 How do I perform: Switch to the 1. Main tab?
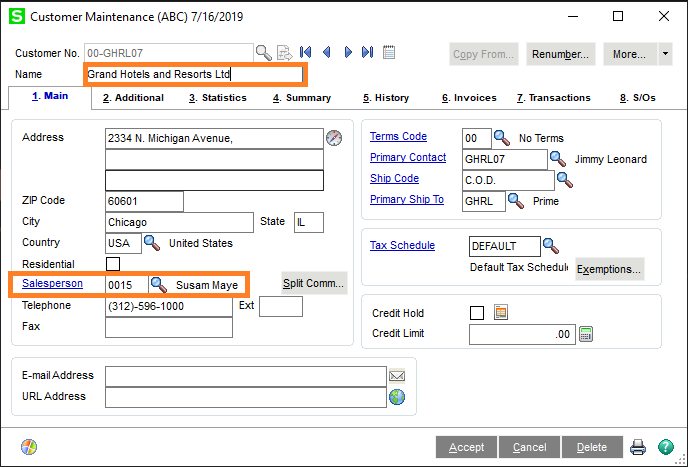click(50, 96)
